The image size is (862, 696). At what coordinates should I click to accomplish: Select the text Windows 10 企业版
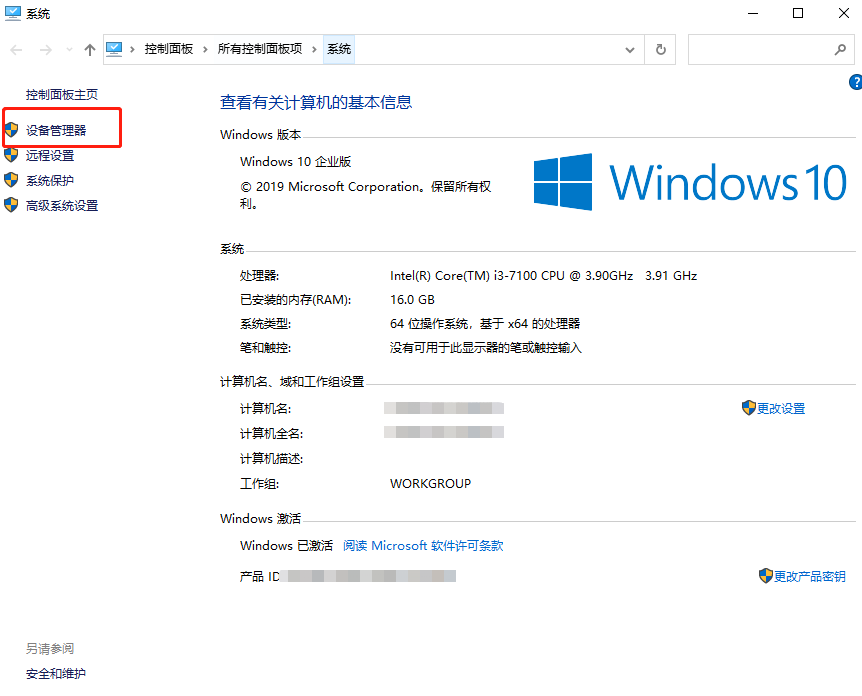click(x=295, y=162)
